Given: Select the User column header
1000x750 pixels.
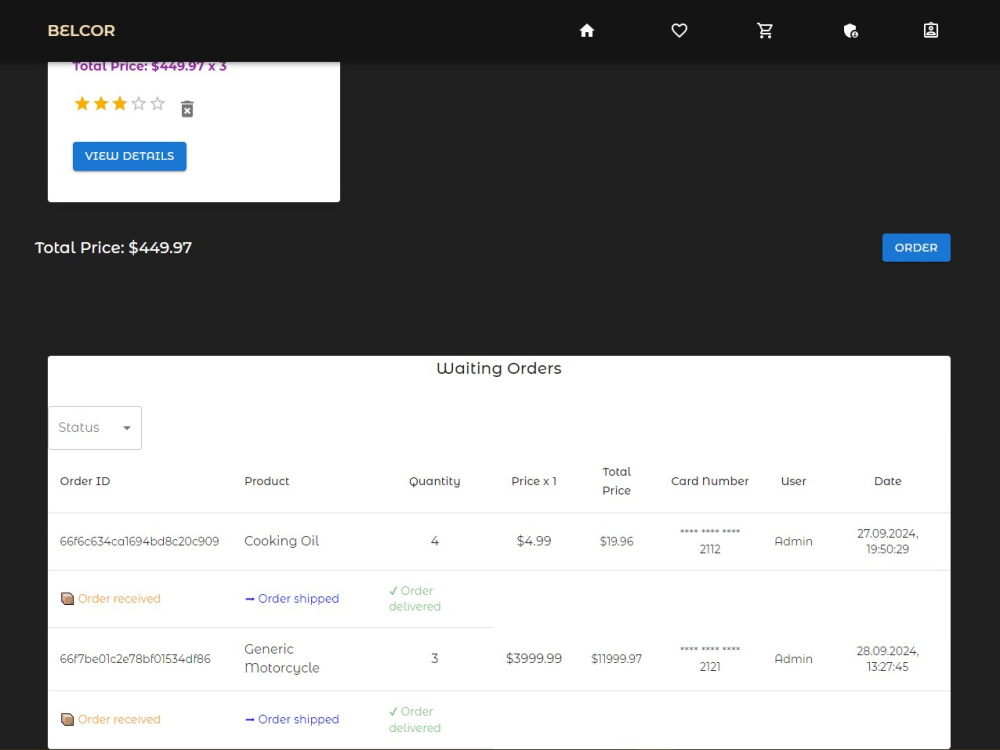Looking at the screenshot, I should click(793, 481).
